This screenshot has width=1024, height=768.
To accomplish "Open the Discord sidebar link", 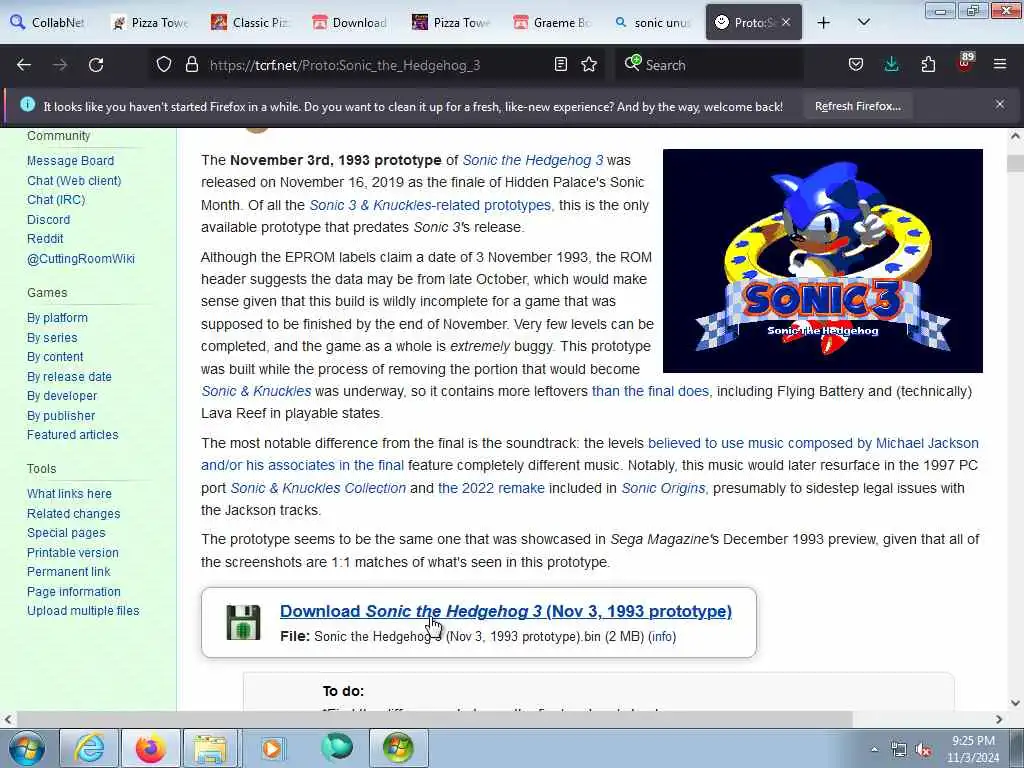I will tap(48, 219).
